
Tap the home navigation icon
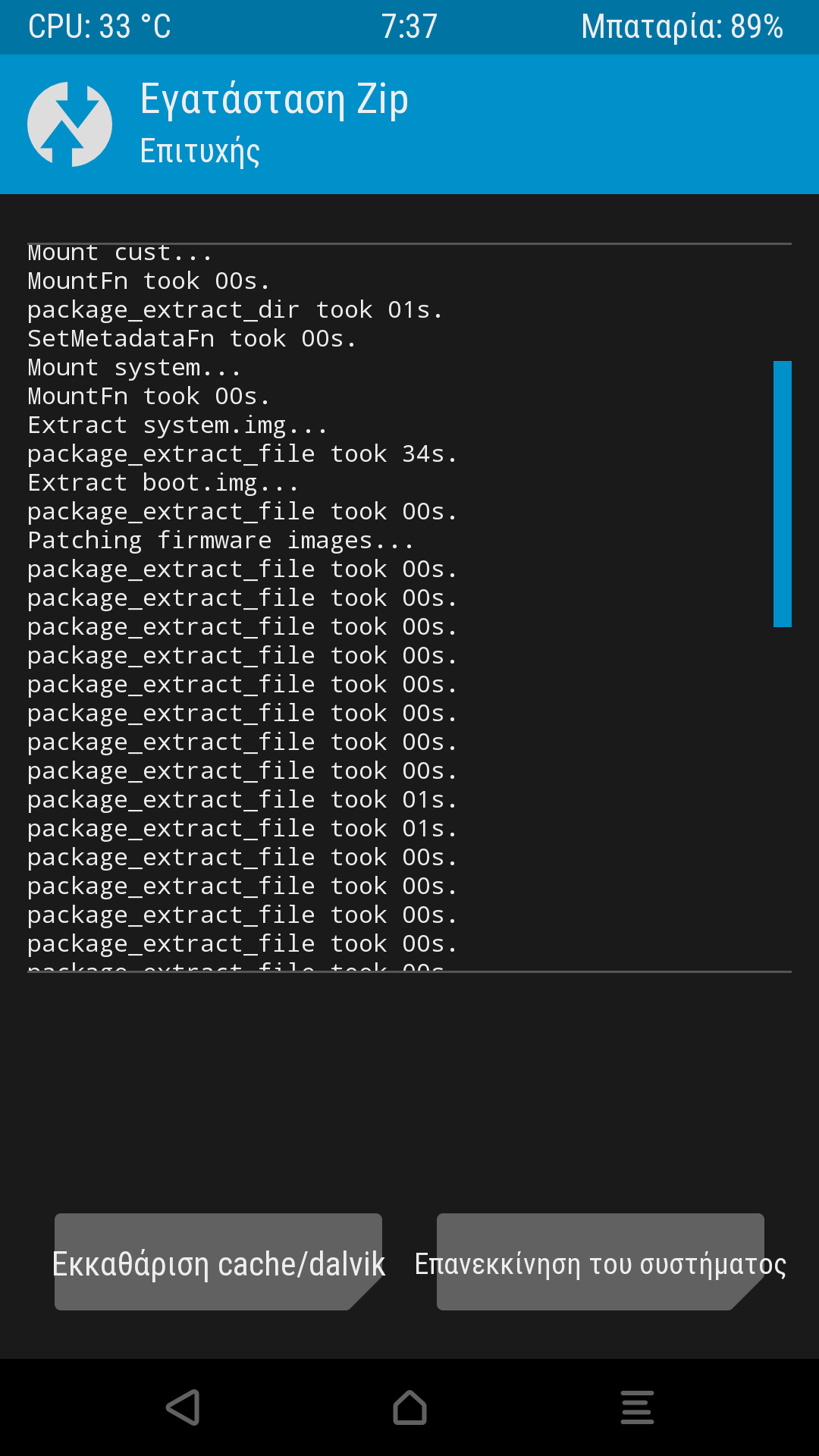[409, 1407]
